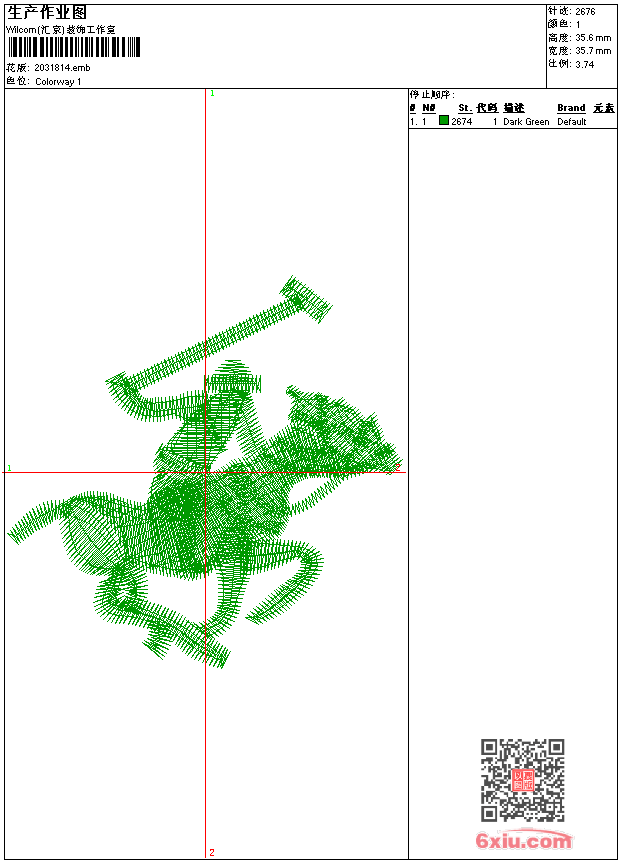Click the '元素' column header
The width and height of the screenshot is (620, 860).
(x=604, y=108)
